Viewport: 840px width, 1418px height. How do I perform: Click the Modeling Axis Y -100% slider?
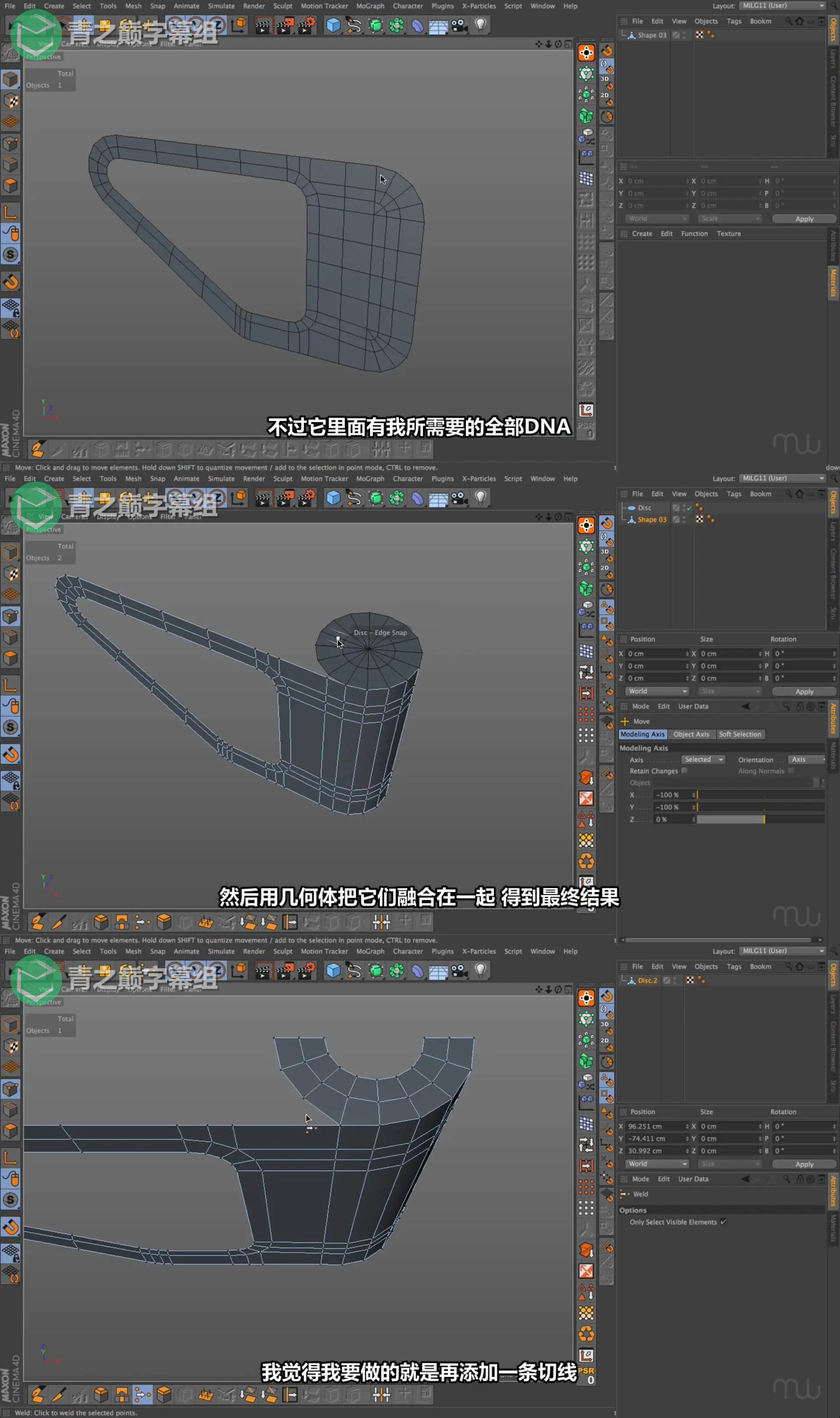click(x=761, y=807)
